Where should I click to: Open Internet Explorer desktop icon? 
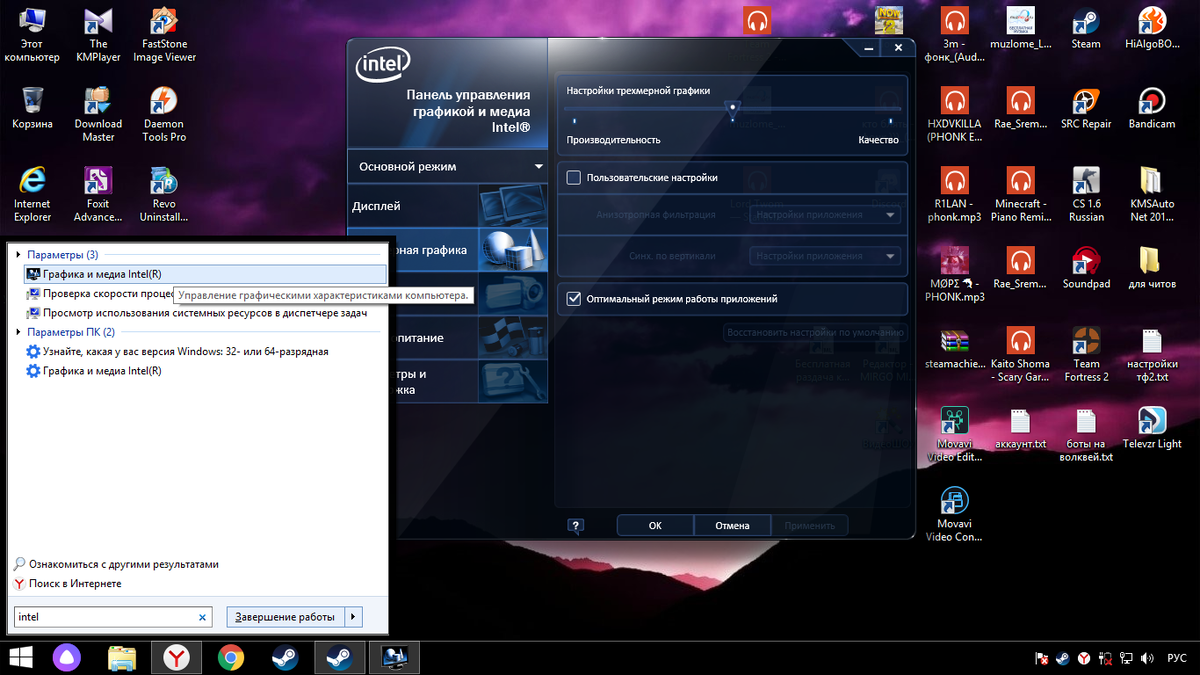coord(32,194)
